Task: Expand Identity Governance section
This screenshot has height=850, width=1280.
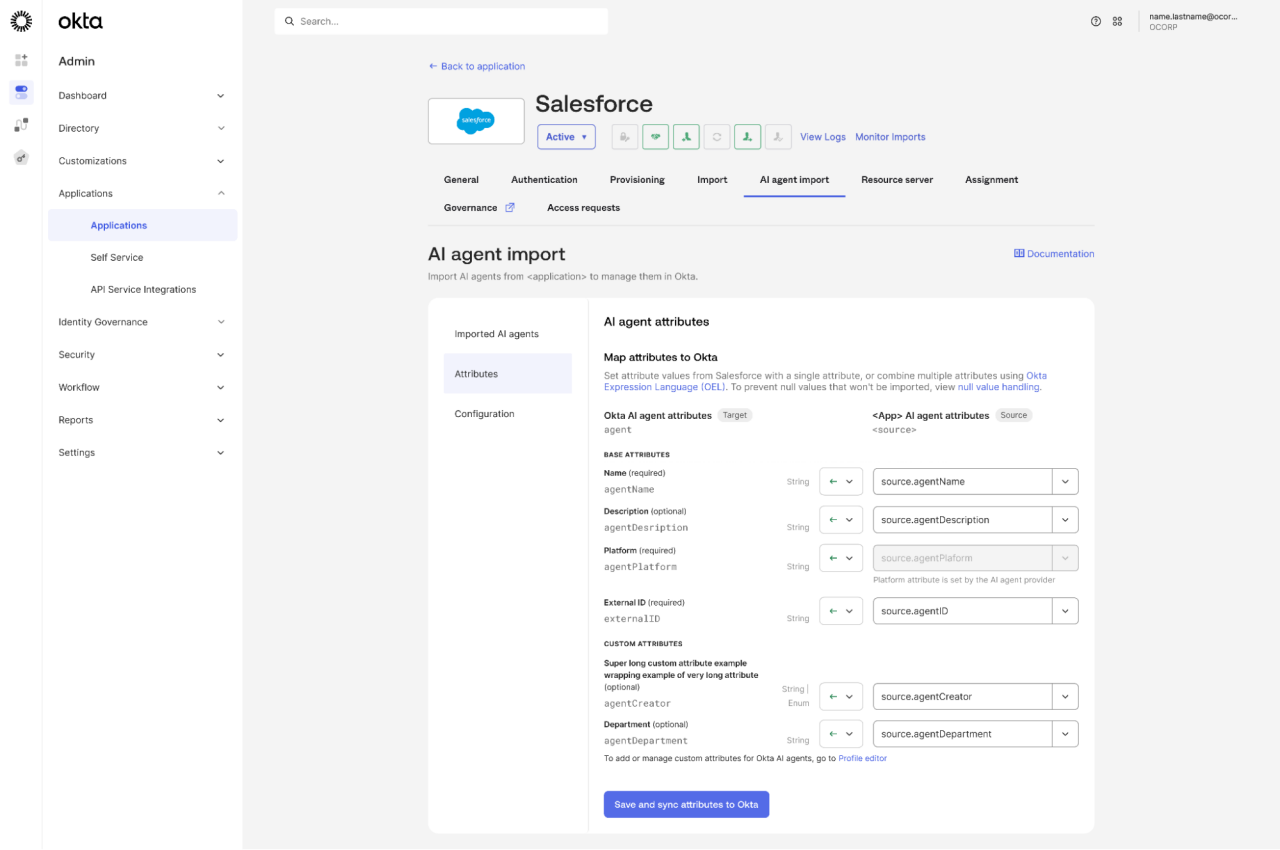Action: tap(142, 322)
